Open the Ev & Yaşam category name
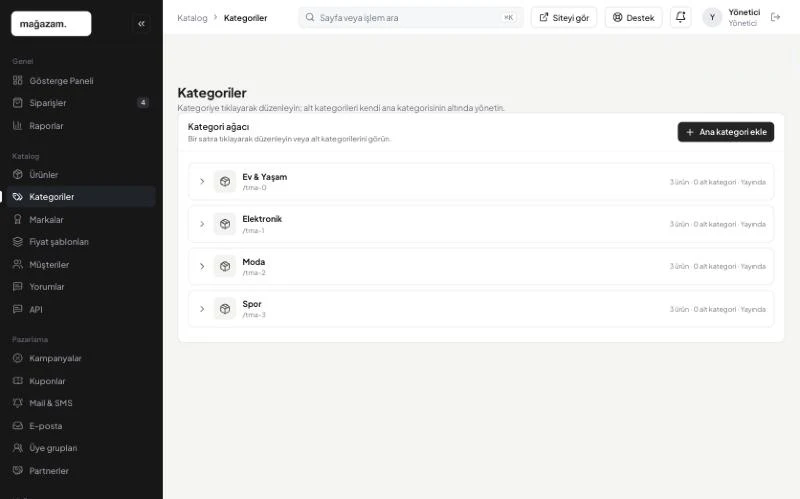 point(264,177)
